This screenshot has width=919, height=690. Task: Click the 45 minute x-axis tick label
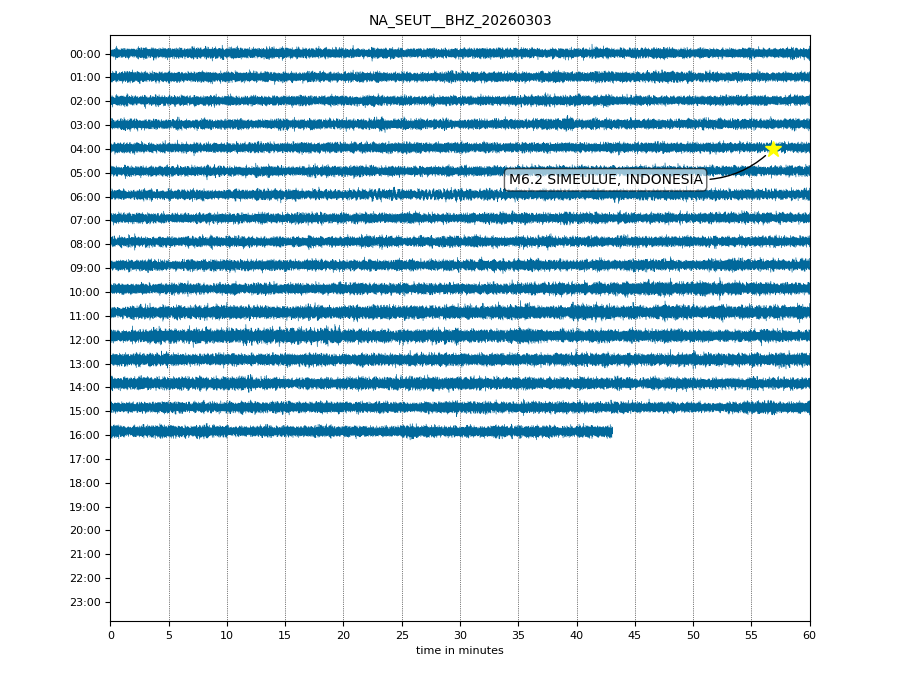pos(635,635)
